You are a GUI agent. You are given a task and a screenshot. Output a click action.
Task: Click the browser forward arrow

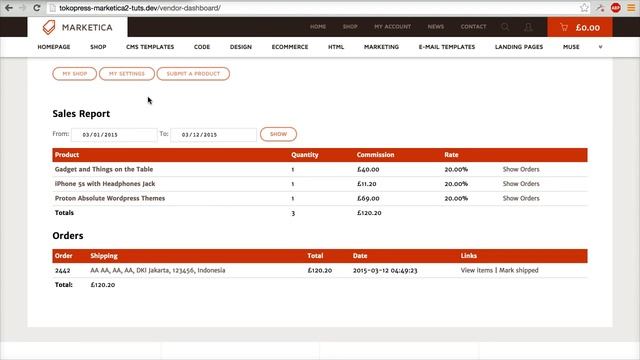point(22,8)
